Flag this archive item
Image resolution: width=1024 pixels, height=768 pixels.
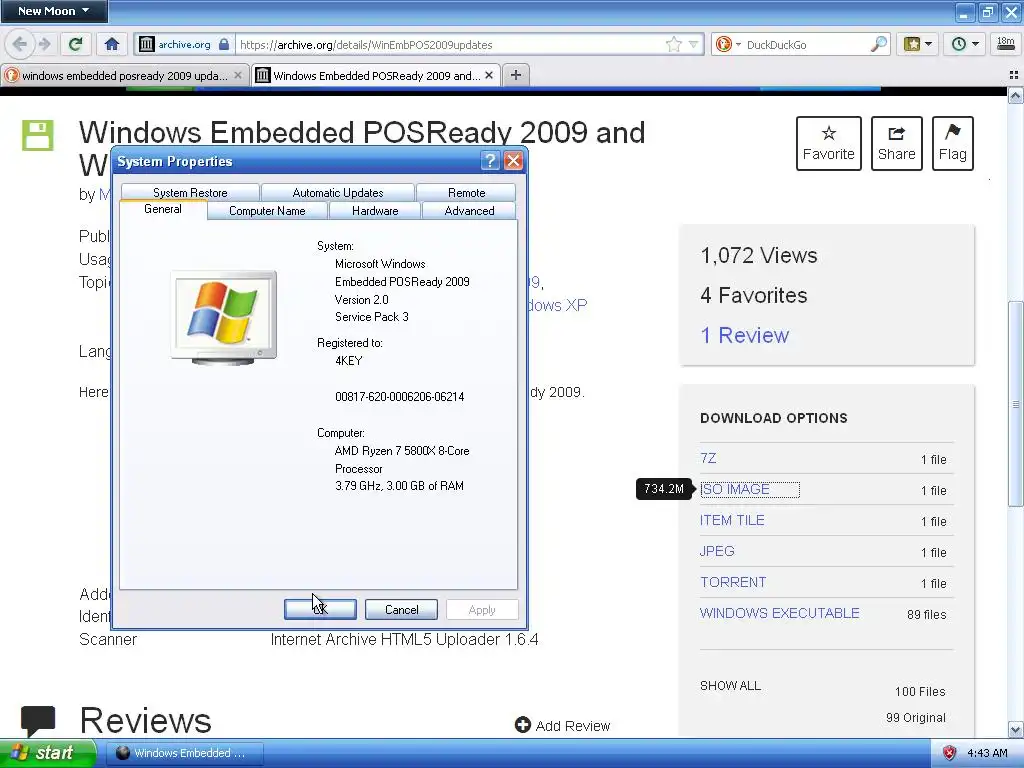(x=953, y=143)
